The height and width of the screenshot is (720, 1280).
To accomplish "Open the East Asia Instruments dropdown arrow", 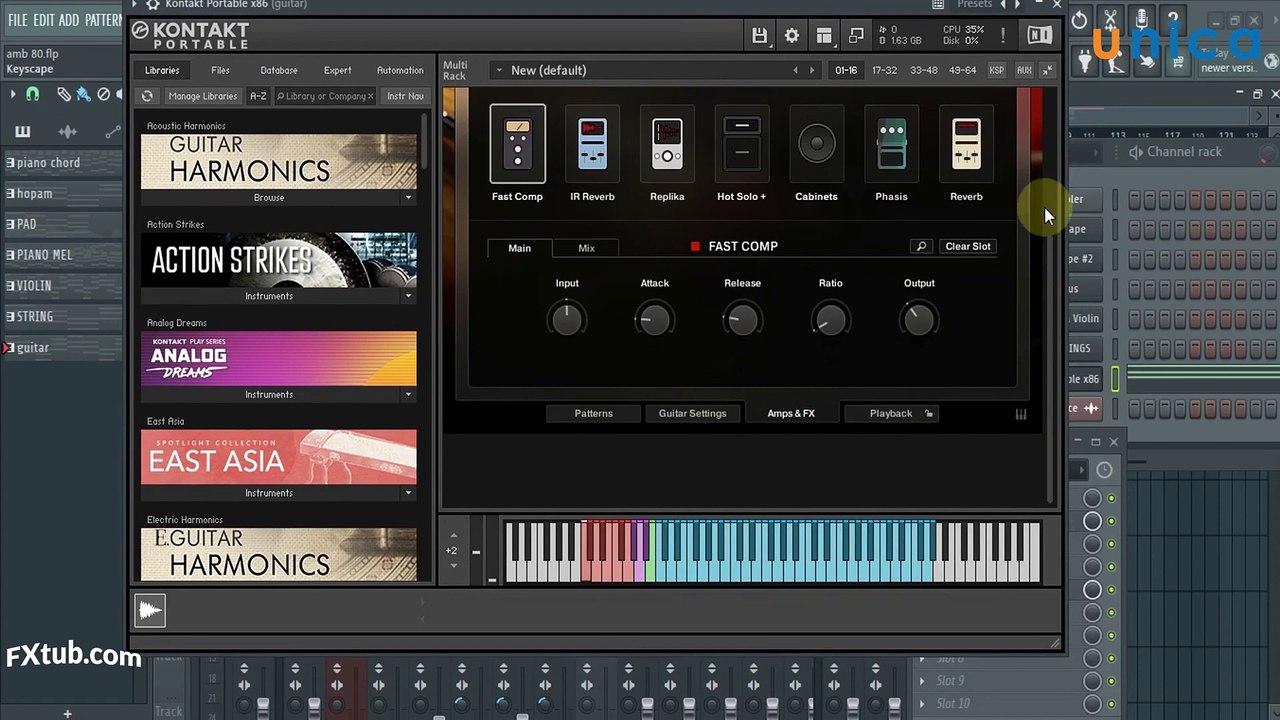I will pos(408,493).
